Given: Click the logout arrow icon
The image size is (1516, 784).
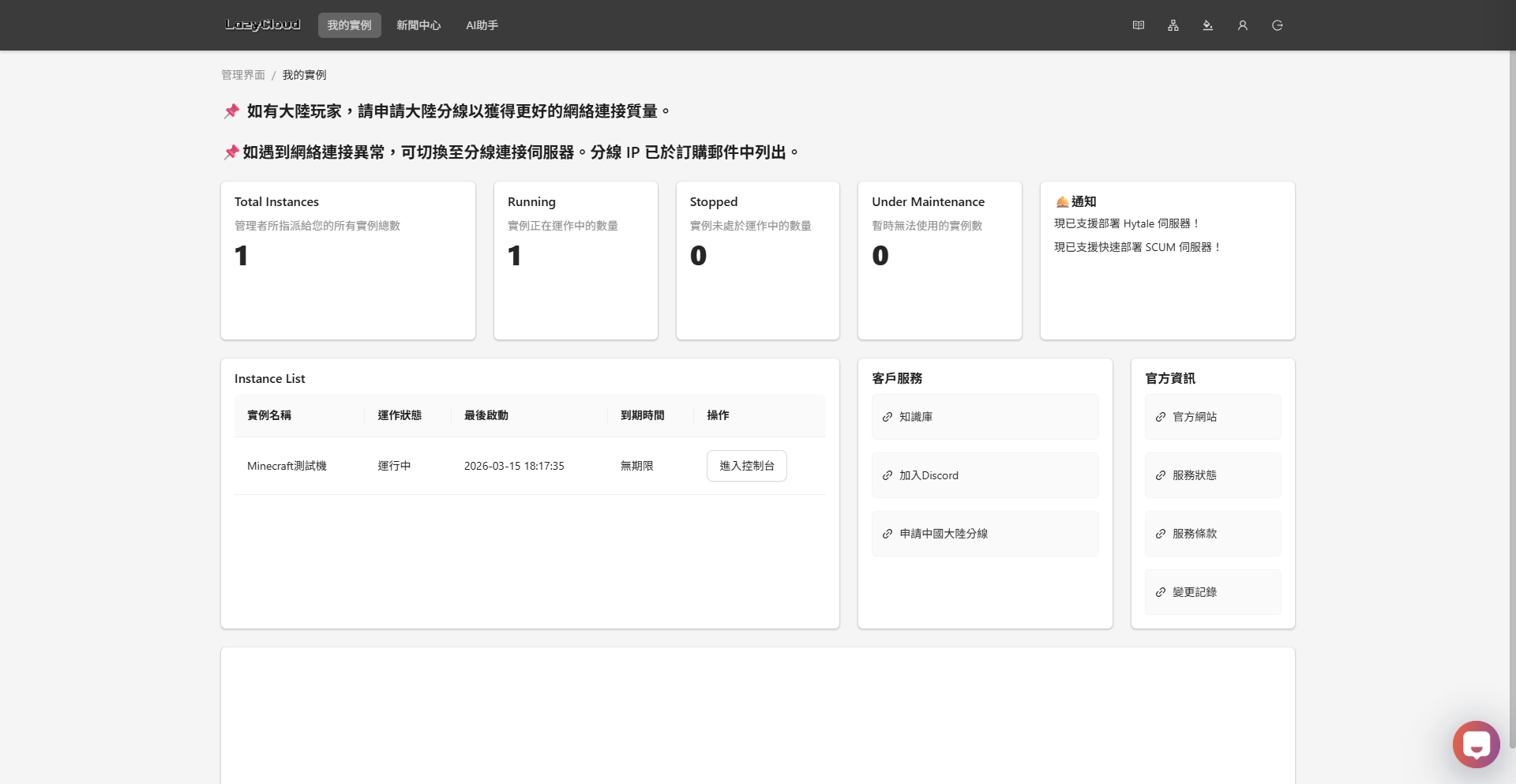Looking at the screenshot, I should pyautogui.click(x=1277, y=25).
